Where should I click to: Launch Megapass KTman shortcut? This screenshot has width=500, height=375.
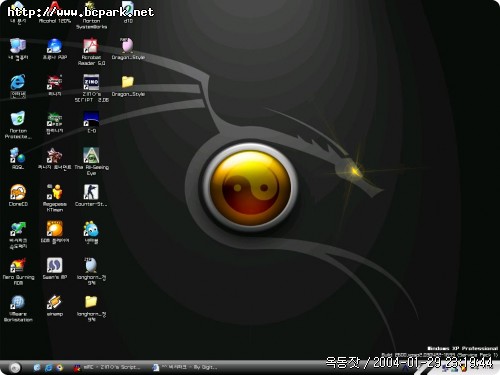point(55,198)
